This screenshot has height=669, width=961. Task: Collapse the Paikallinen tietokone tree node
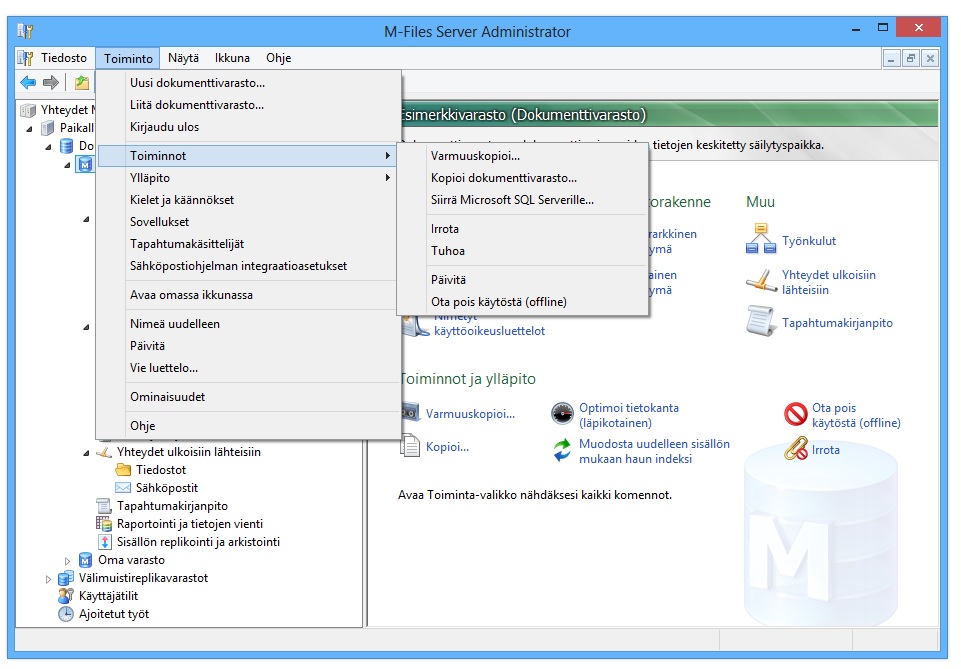coord(29,129)
